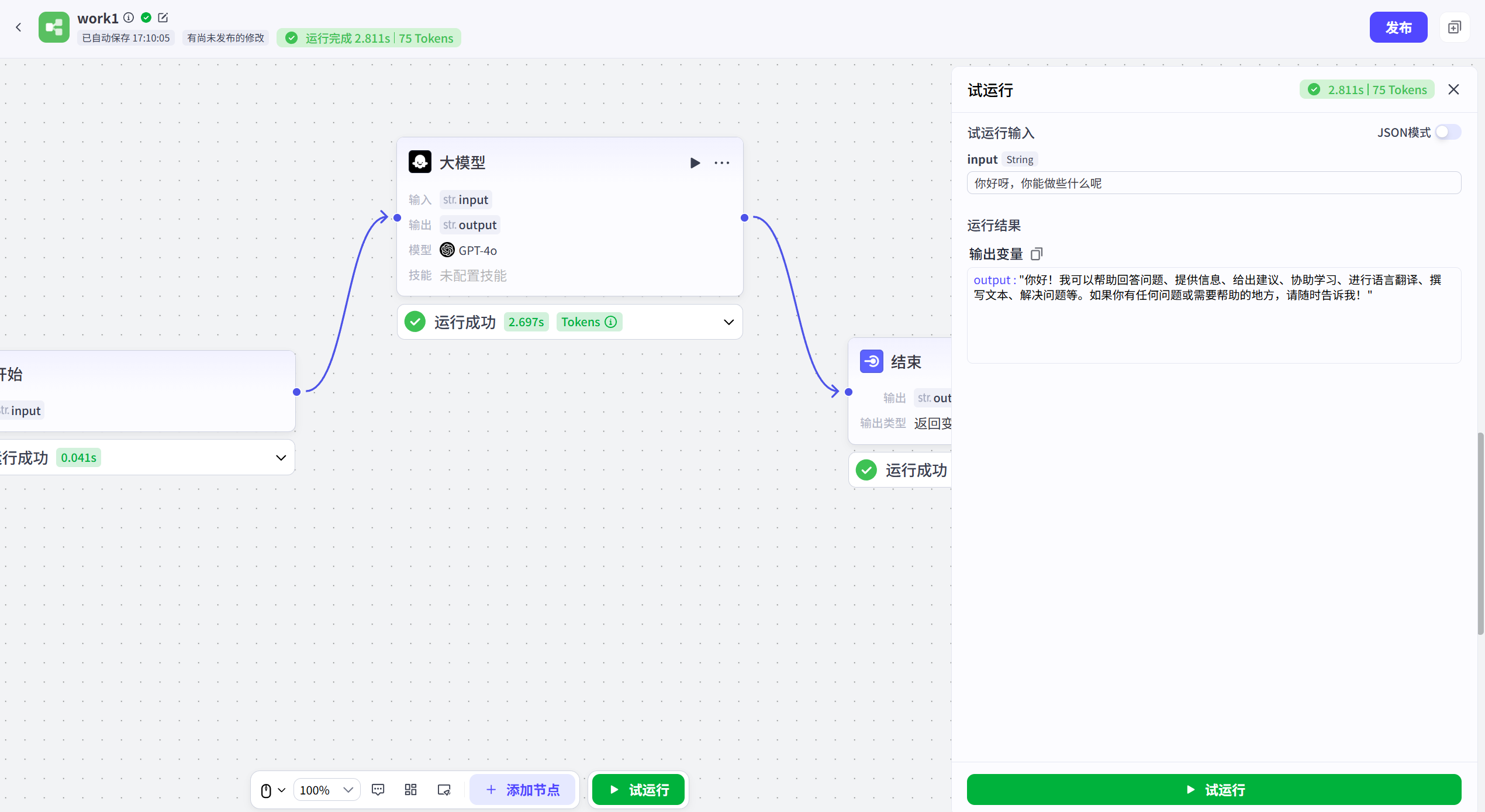1485x812 pixels.
Task: Open the duplicate icon at top right
Action: tap(1455, 27)
